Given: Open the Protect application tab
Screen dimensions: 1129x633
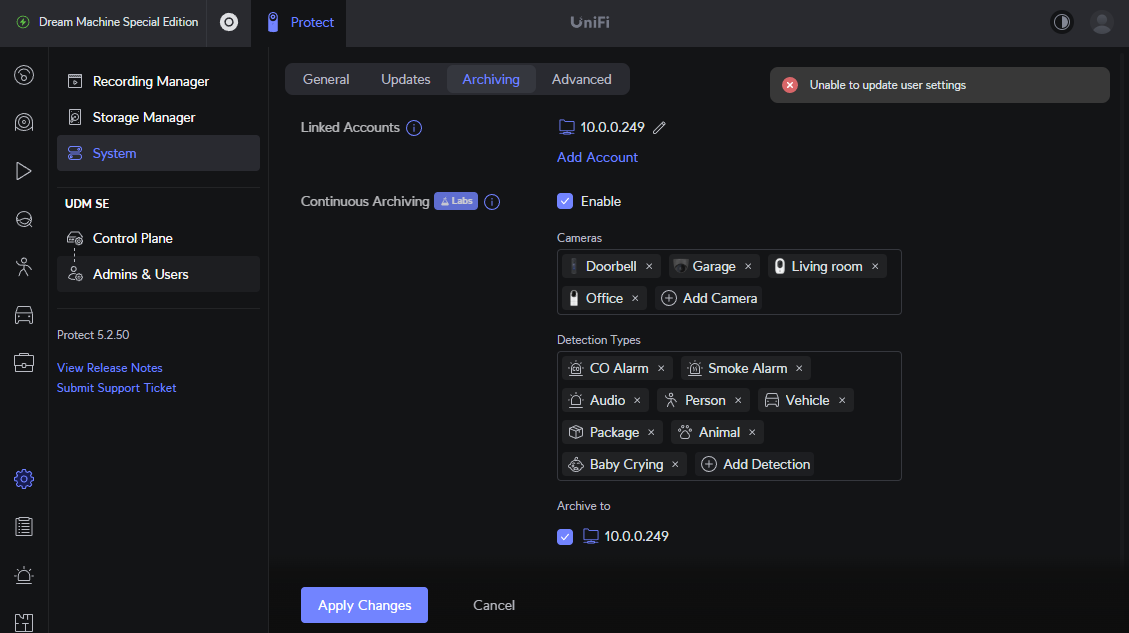Looking at the screenshot, I should [x=299, y=22].
